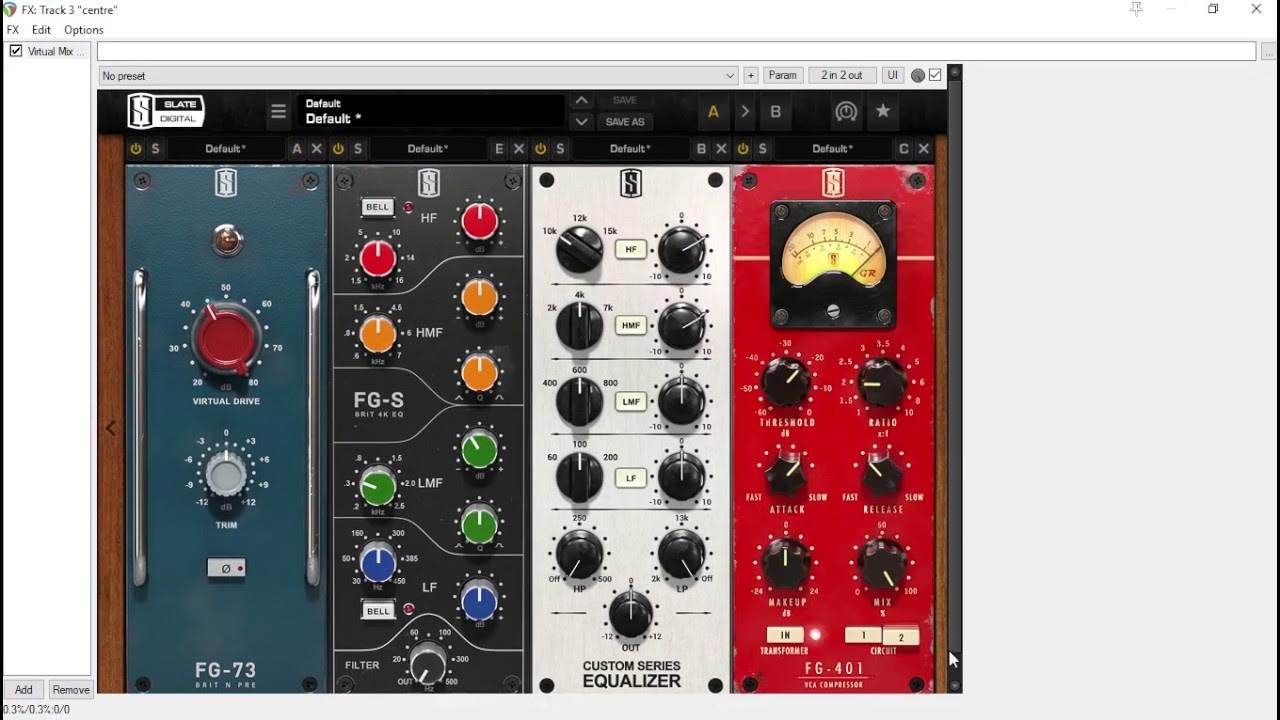The height and width of the screenshot is (720, 1280).
Task: Click the FG-401 Attack knob
Action: [786, 475]
